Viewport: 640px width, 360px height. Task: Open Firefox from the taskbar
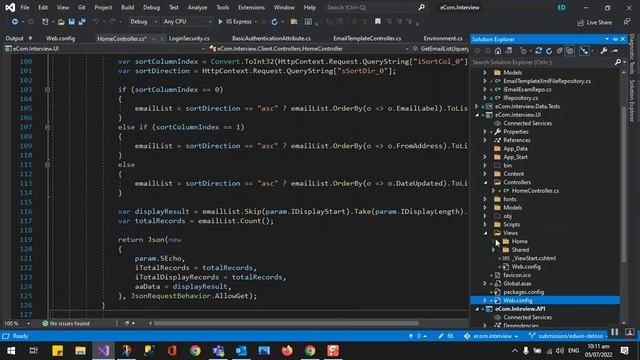[287, 351]
